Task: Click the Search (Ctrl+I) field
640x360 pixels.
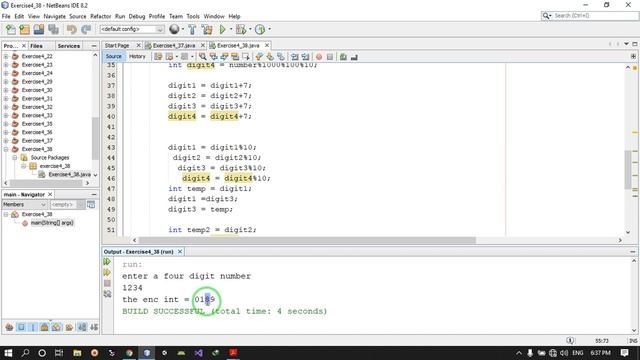Action: (x=590, y=16)
